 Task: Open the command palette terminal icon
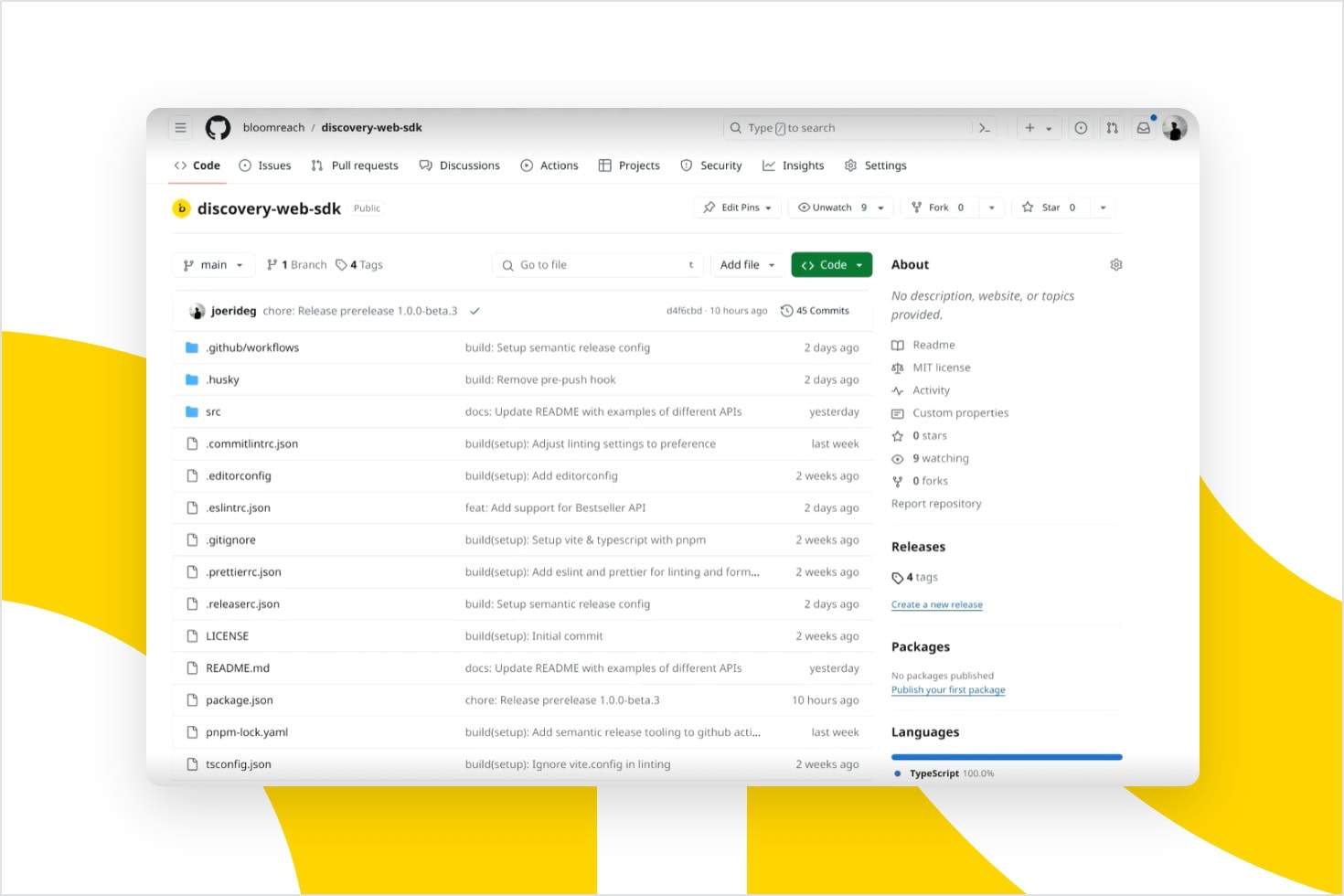tap(985, 127)
